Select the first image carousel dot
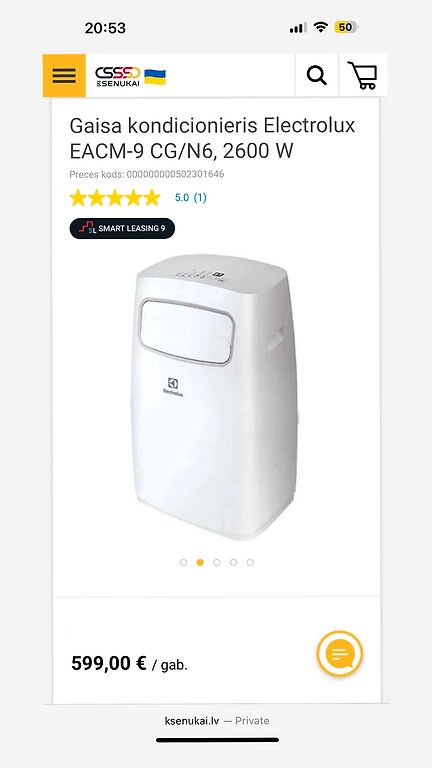 [183, 562]
